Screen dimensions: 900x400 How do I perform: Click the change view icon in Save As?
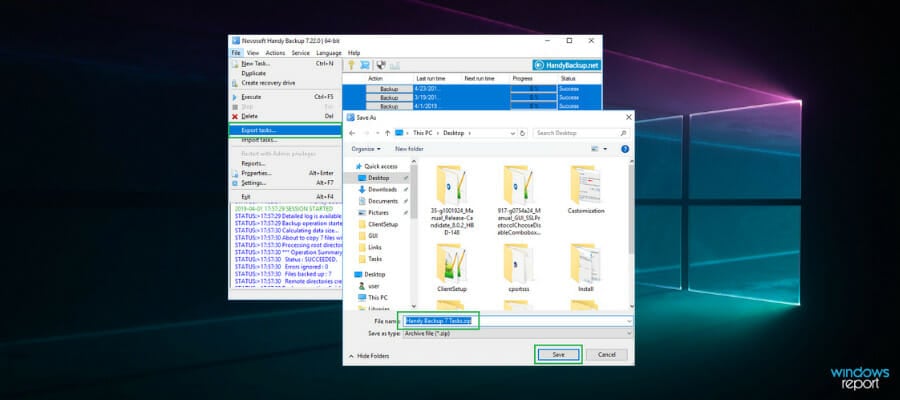point(595,149)
